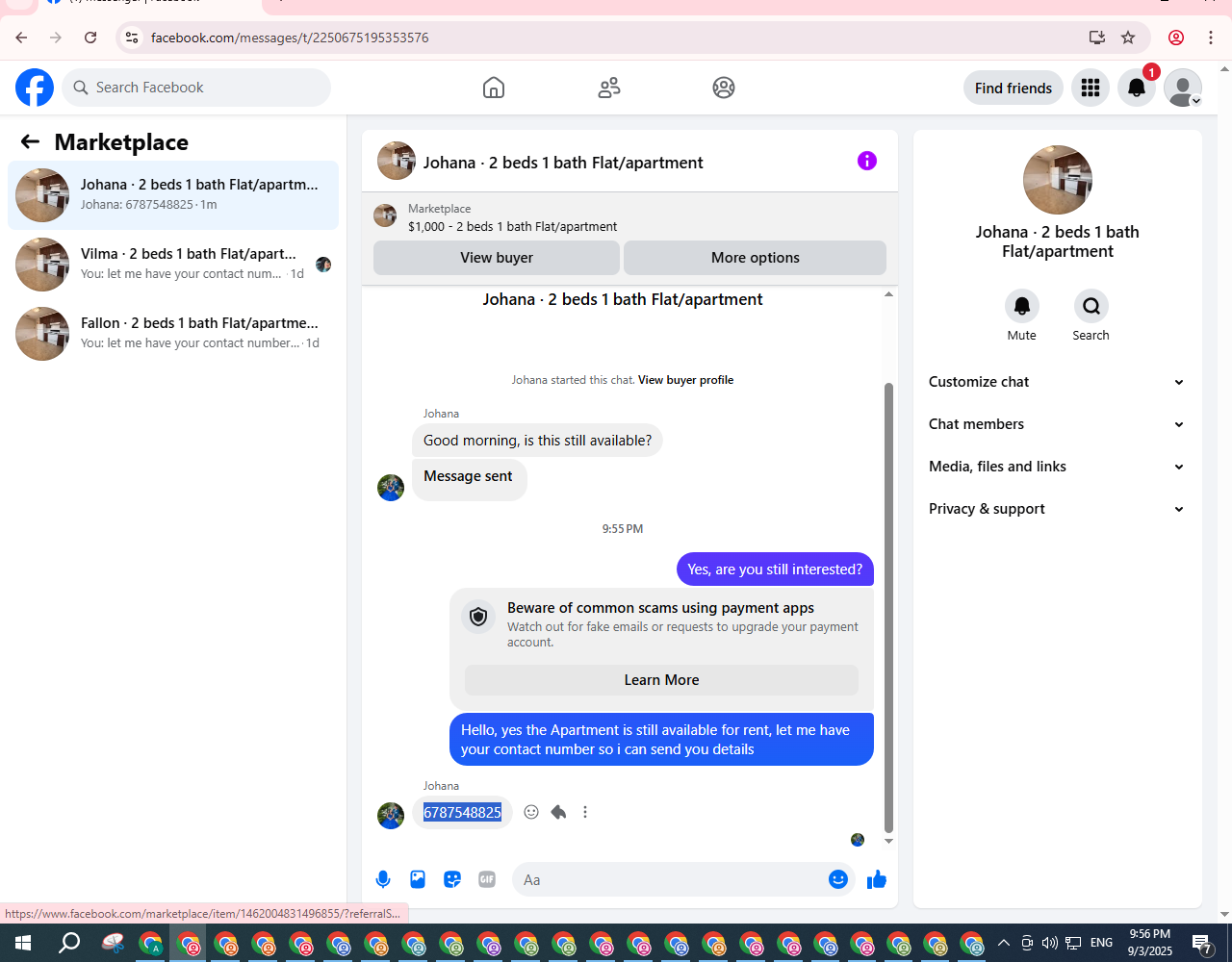Click the purple conversation information icon
Viewport: 1232px width, 962px height.
(x=867, y=161)
